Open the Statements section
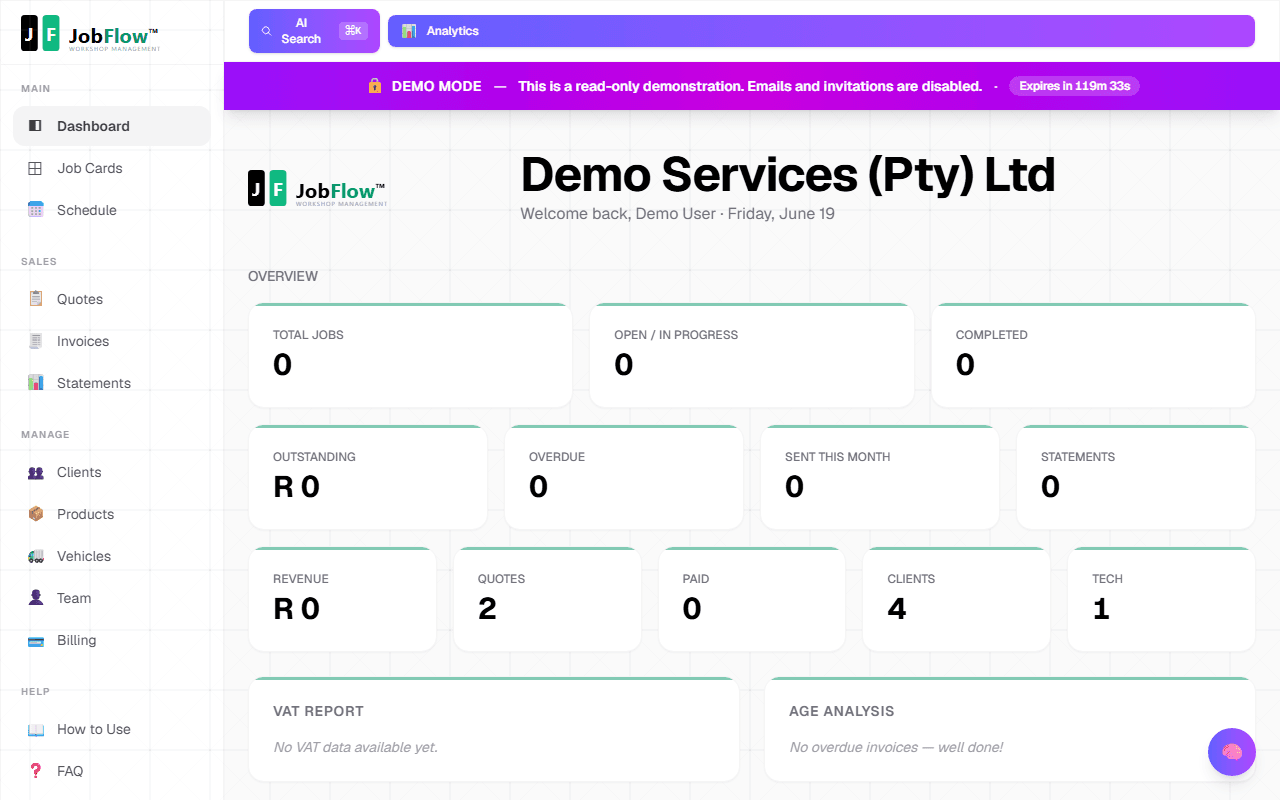 coord(112,383)
